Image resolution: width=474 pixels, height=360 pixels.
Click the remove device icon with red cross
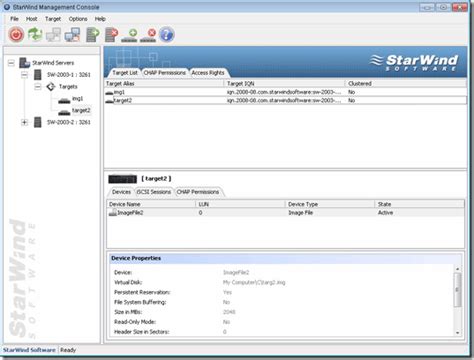coord(148,35)
